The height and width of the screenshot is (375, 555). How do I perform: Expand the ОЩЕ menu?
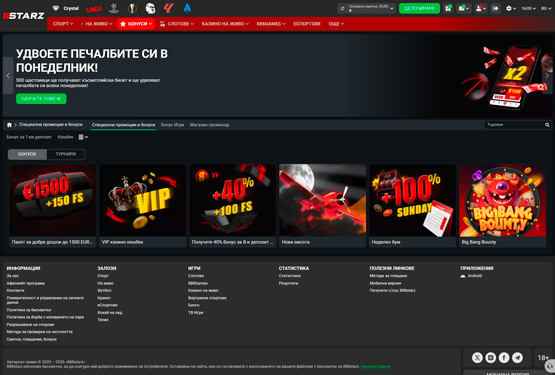(336, 24)
